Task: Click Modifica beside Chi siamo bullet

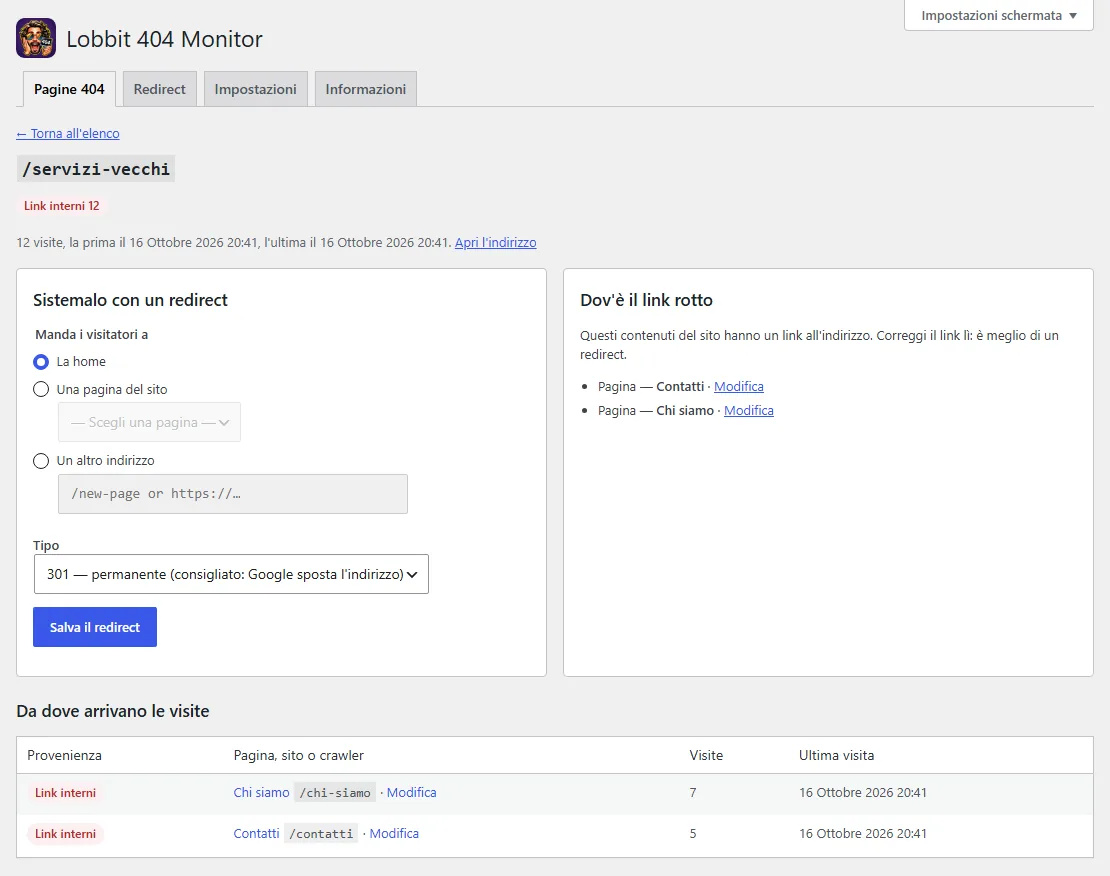Action: (x=748, y=411)
